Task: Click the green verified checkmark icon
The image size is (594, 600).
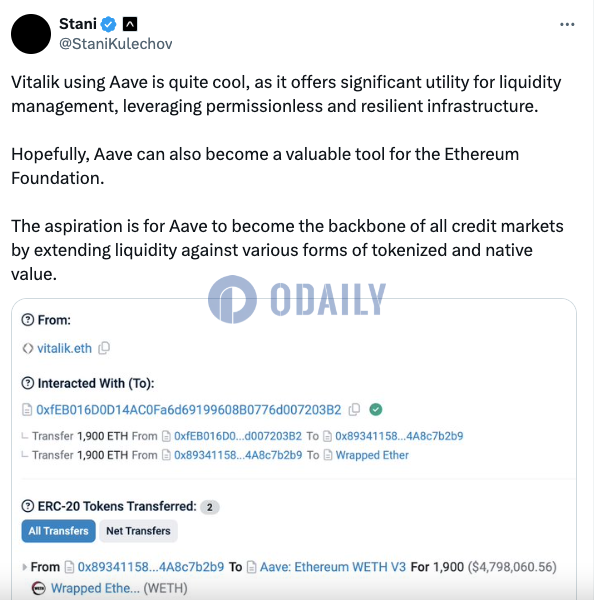Action: tap(376, 409)
